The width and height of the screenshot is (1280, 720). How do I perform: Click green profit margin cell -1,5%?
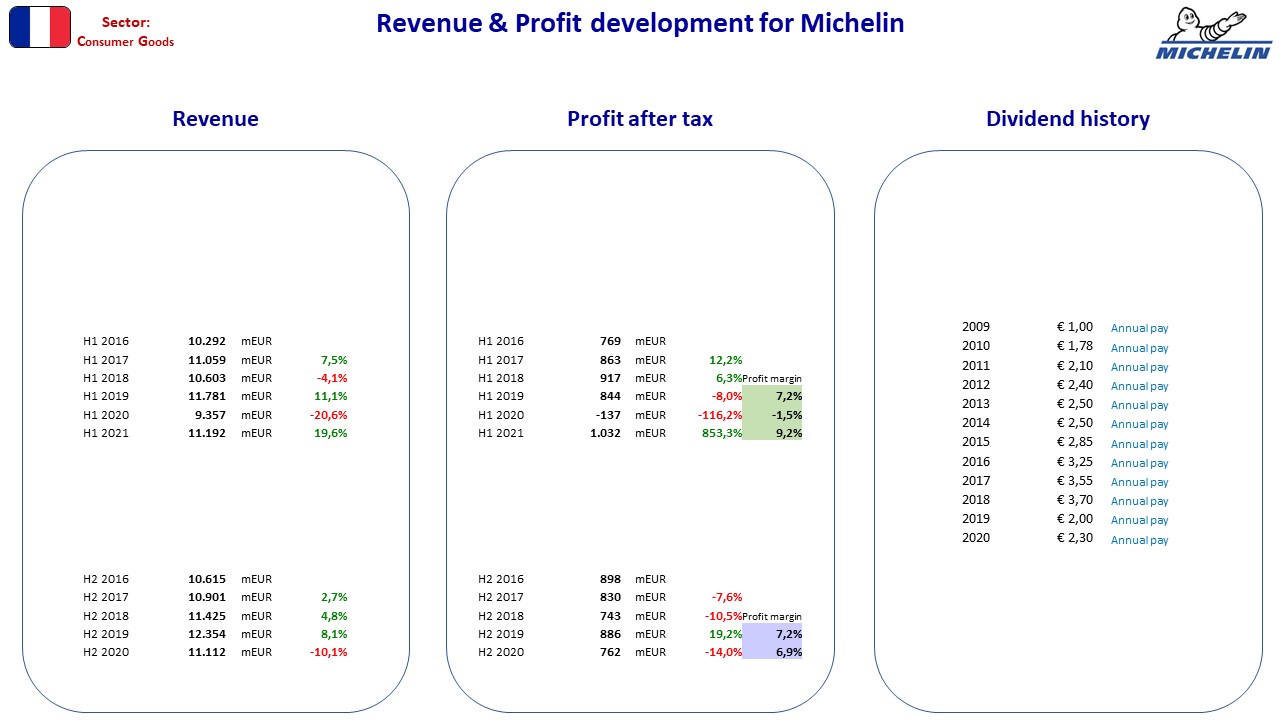click(x=772, y=415)
